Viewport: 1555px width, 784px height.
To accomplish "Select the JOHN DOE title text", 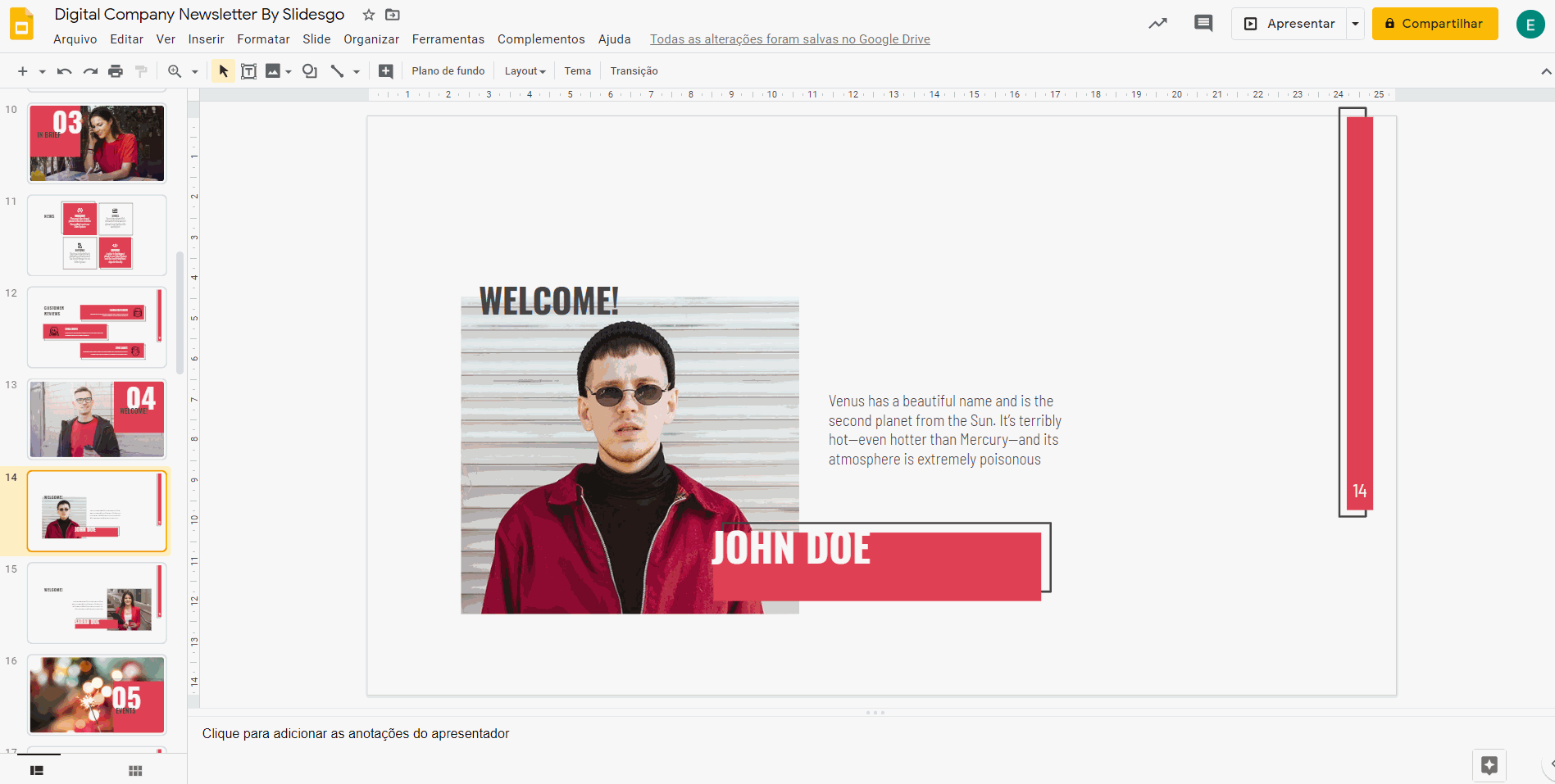I will click(790, 548).
